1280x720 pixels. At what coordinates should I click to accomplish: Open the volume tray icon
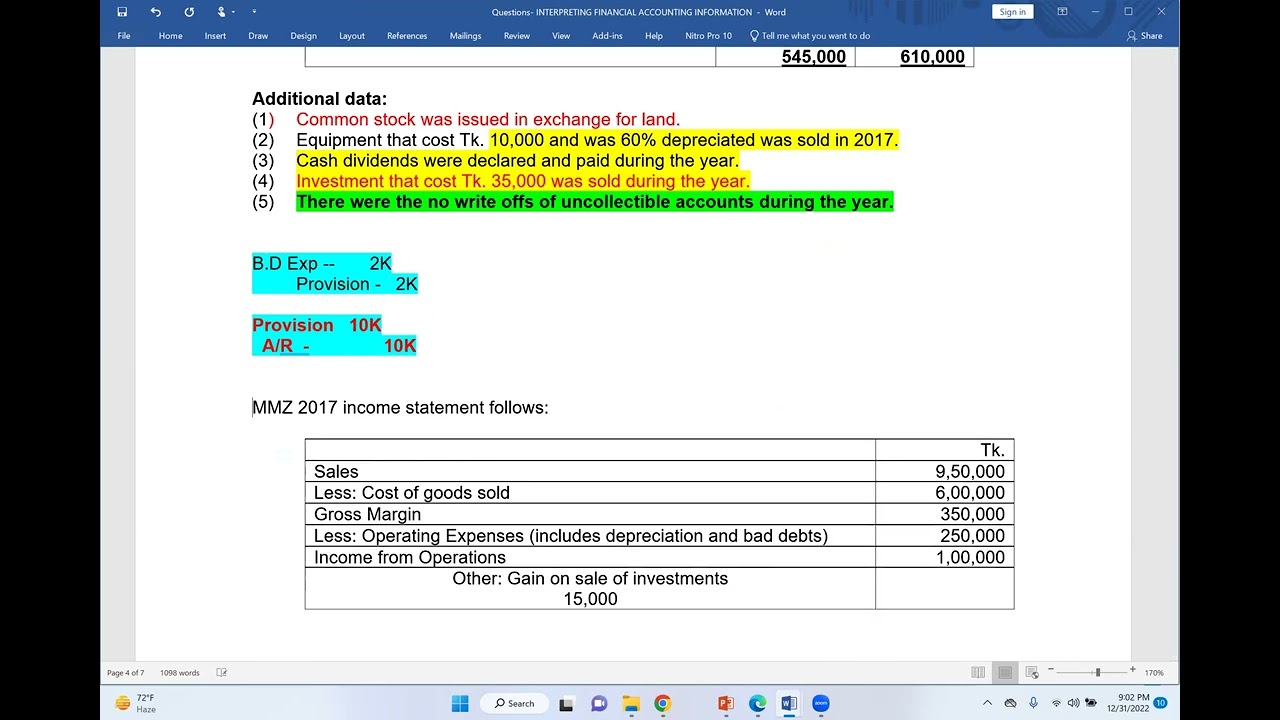1074,703
